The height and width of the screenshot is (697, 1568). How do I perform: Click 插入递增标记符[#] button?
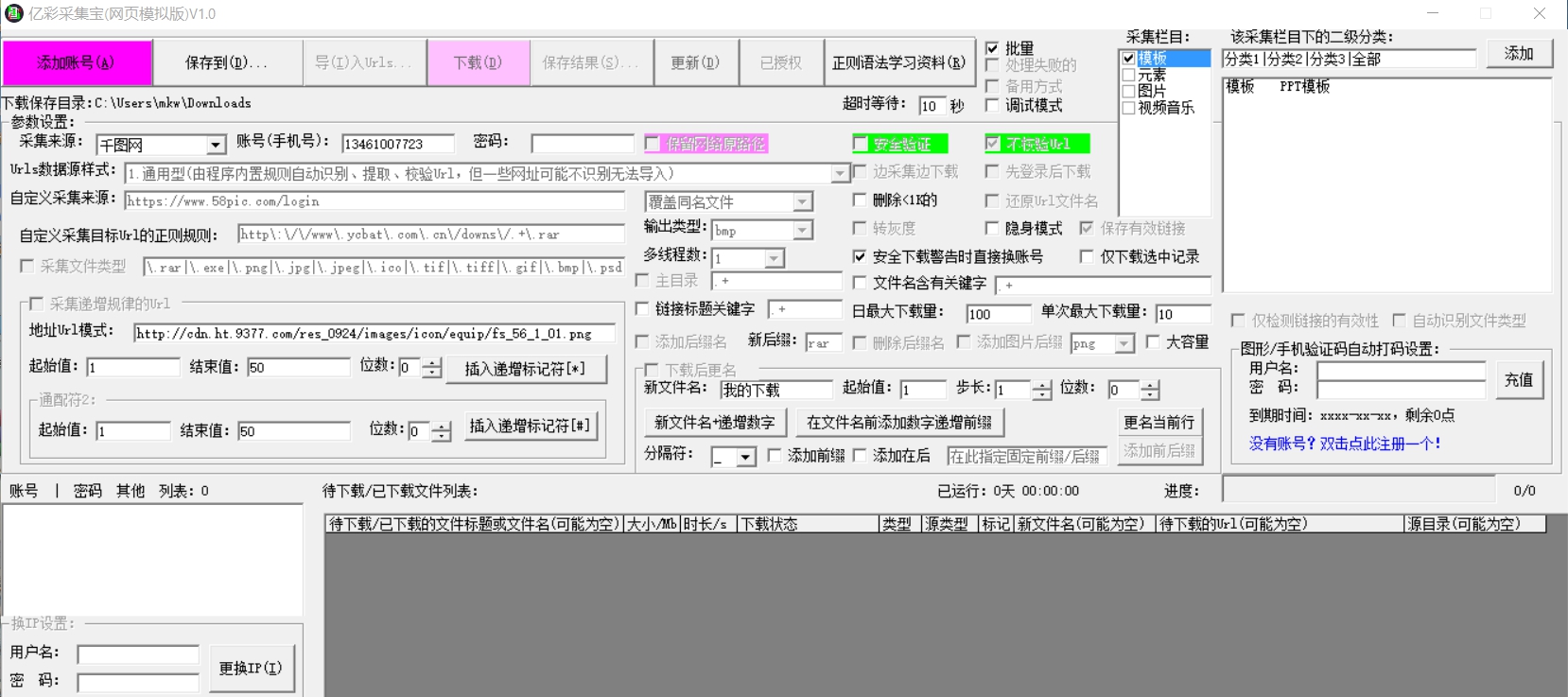point(531,426)
